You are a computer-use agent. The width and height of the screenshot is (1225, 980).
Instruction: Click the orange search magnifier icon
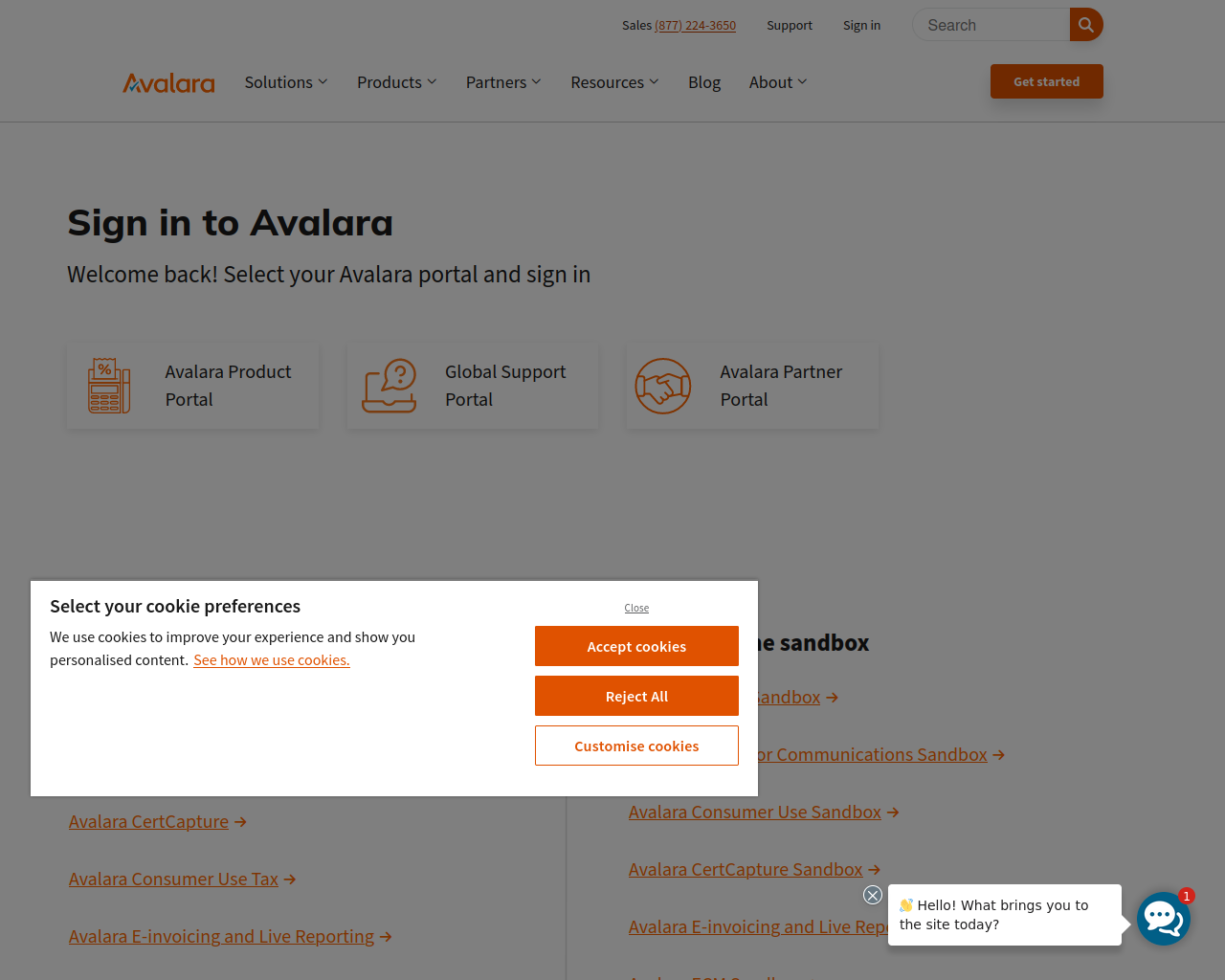(1086, 25)
